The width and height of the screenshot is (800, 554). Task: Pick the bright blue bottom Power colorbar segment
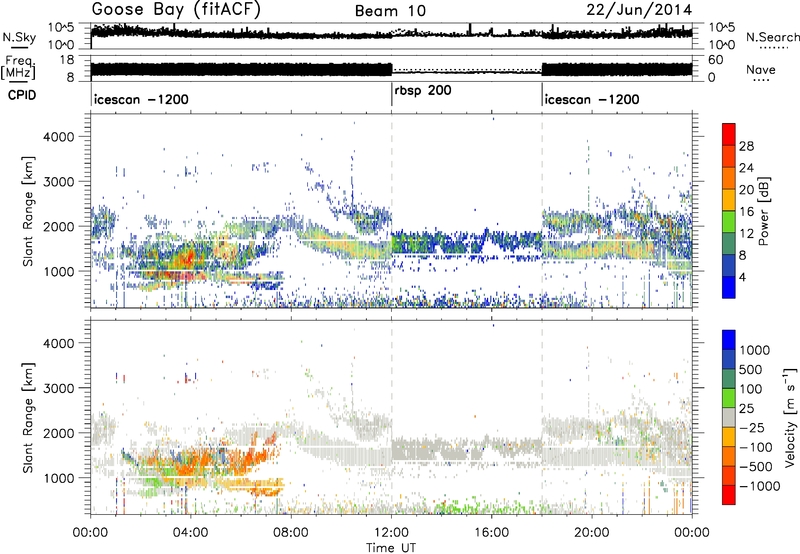pos(729,287)
